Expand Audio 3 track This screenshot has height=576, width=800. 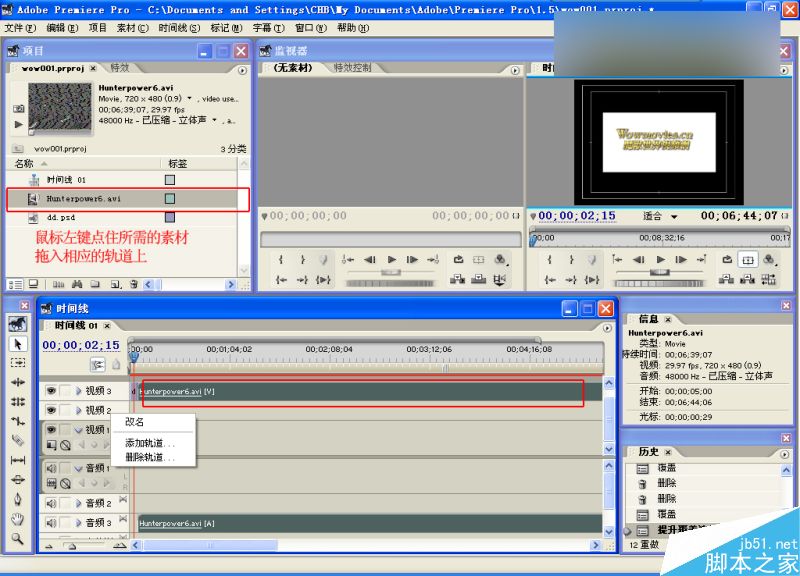click(x=79, y=522)
